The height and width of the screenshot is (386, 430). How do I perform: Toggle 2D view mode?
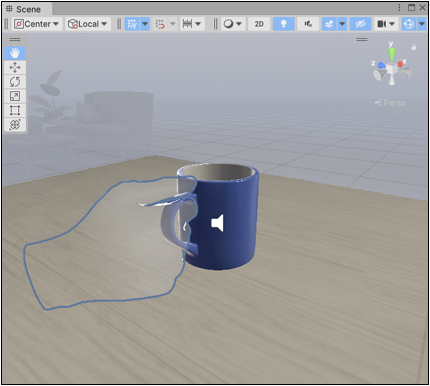coord(259,24)
